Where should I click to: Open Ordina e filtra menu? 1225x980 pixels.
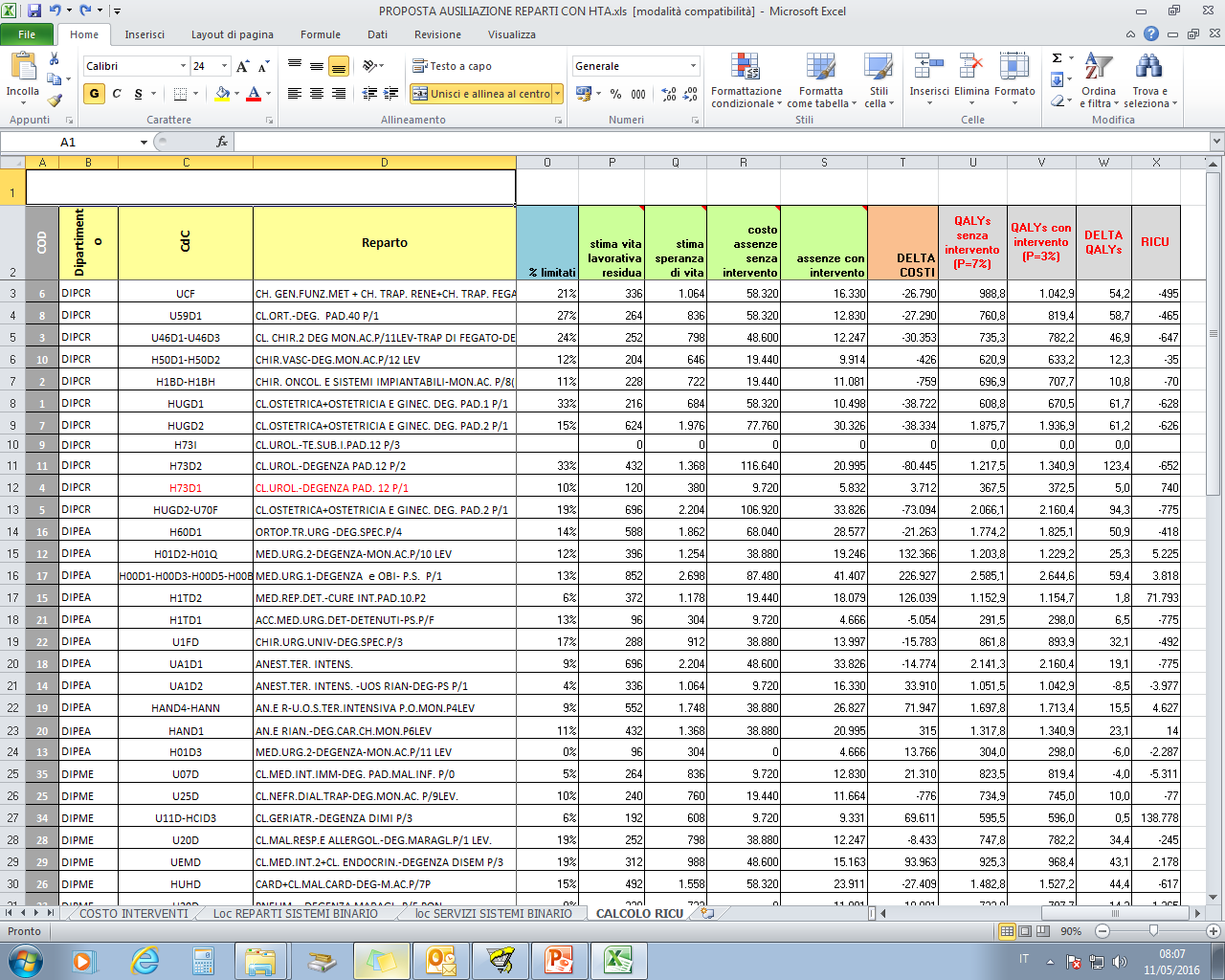point(1099,80)
